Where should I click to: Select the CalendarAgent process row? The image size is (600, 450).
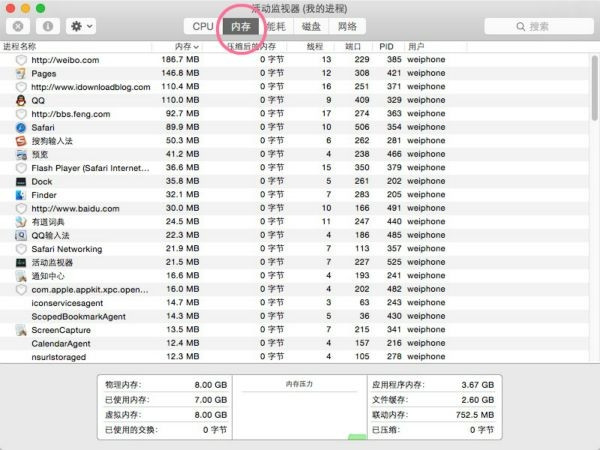(295, 344)
